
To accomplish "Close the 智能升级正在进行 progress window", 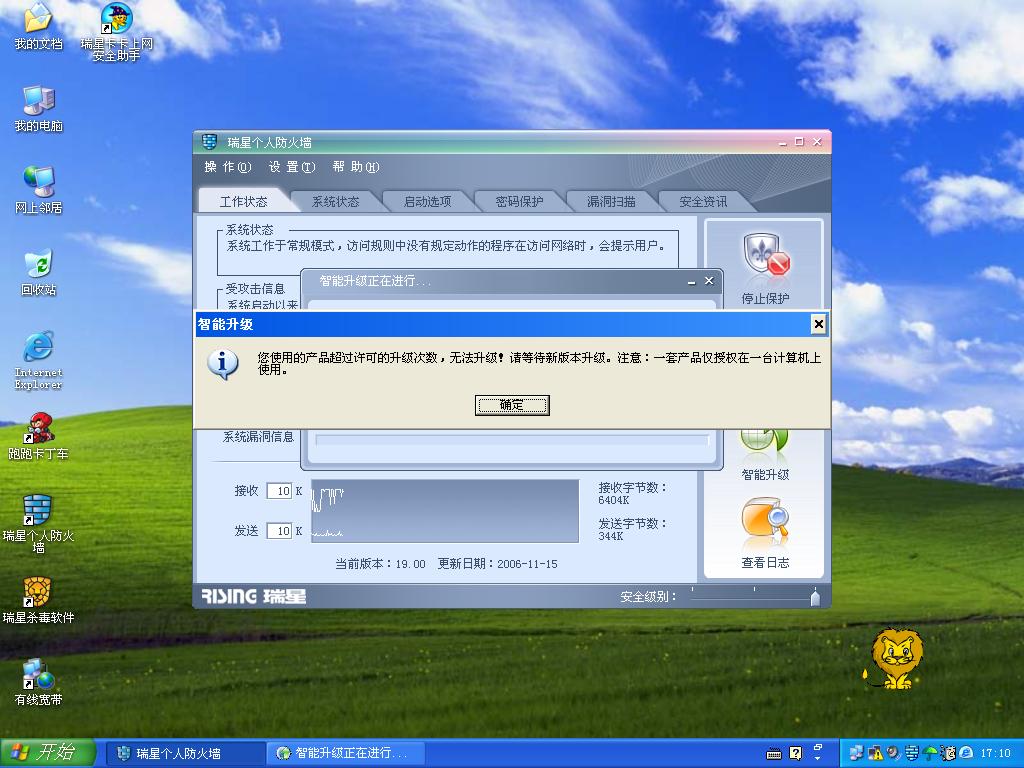I will [x=709, y=281].
